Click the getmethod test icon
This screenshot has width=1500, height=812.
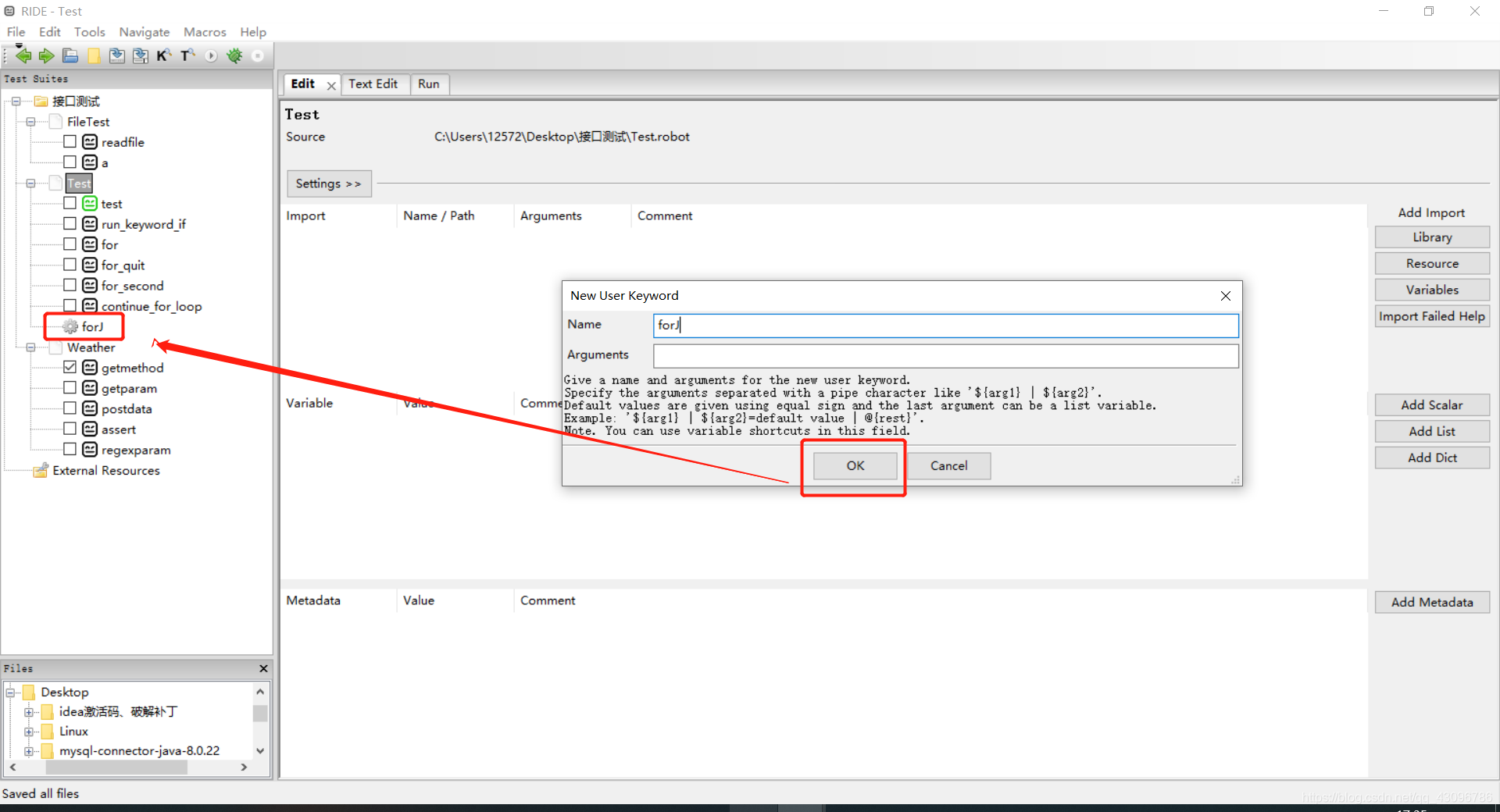90,367
